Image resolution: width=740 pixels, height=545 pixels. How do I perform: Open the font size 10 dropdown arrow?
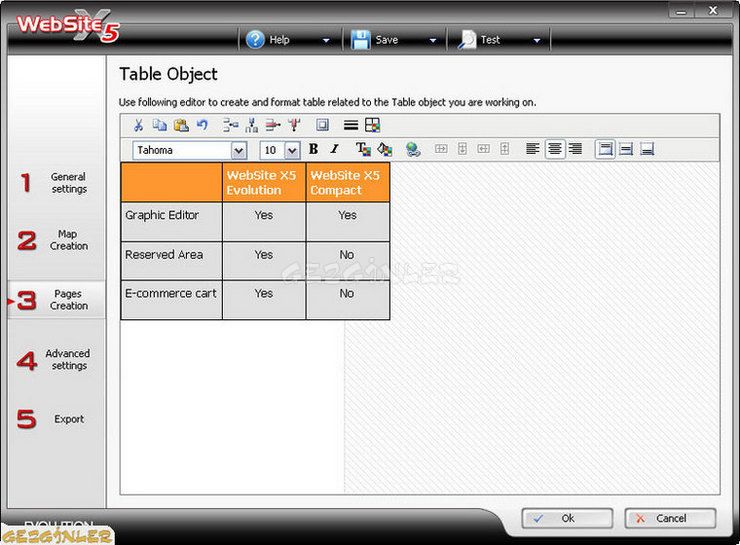292,151
